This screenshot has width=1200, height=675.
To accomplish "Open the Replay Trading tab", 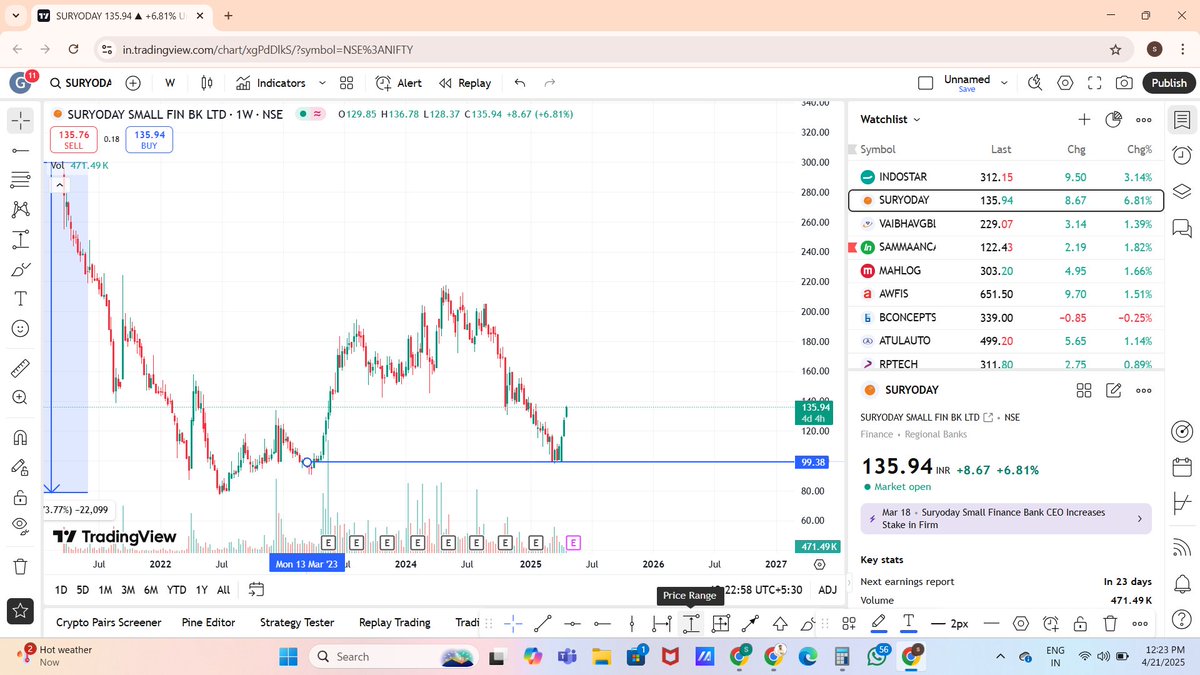I will click(394, 622).
